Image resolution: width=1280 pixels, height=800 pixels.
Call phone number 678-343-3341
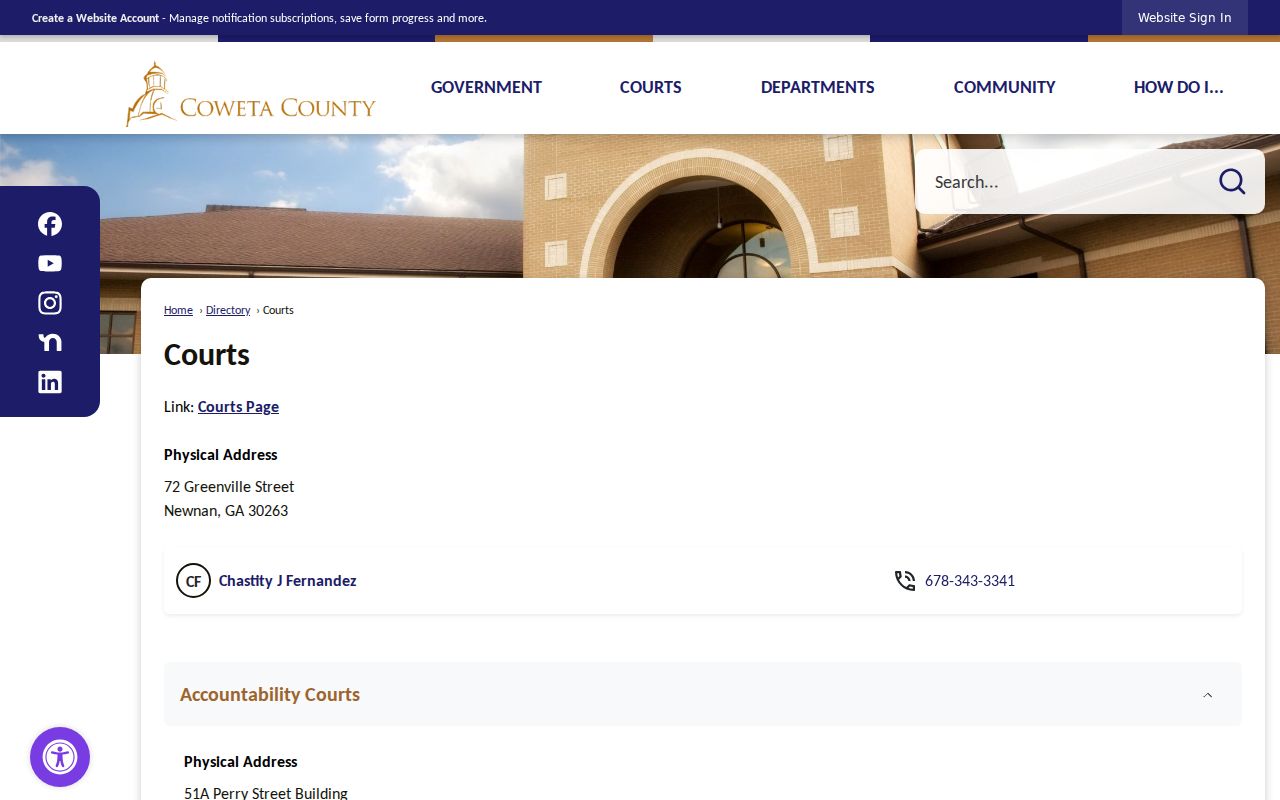click(x=970, y=581)
